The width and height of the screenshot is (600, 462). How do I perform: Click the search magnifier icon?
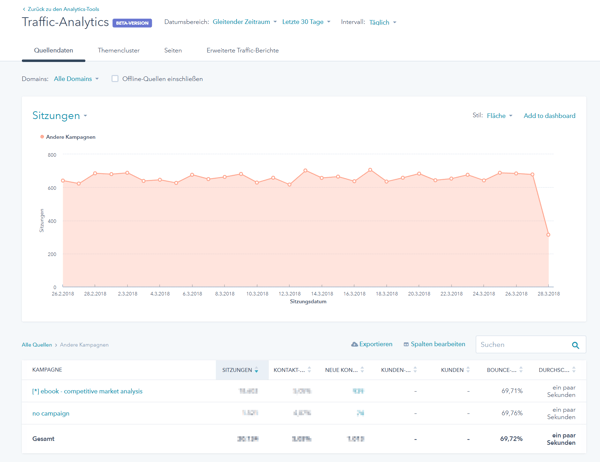[576, 345]
